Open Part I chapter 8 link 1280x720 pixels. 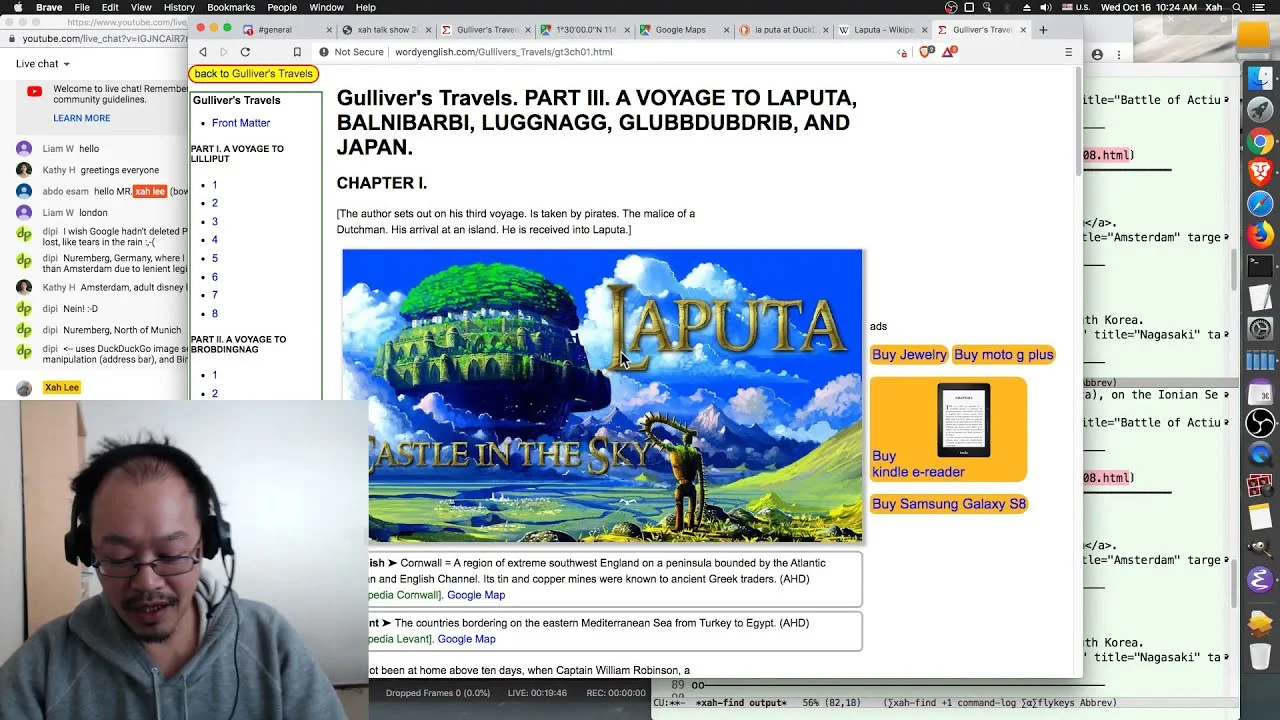tap(214, 314)
